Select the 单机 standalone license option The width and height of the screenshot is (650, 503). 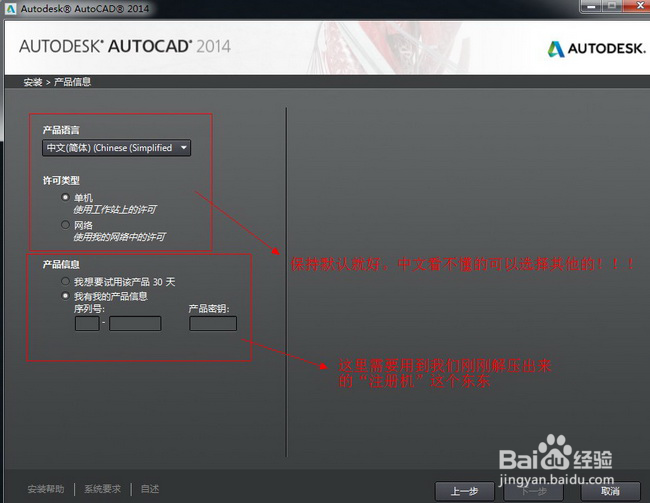(x=65, y=197)
